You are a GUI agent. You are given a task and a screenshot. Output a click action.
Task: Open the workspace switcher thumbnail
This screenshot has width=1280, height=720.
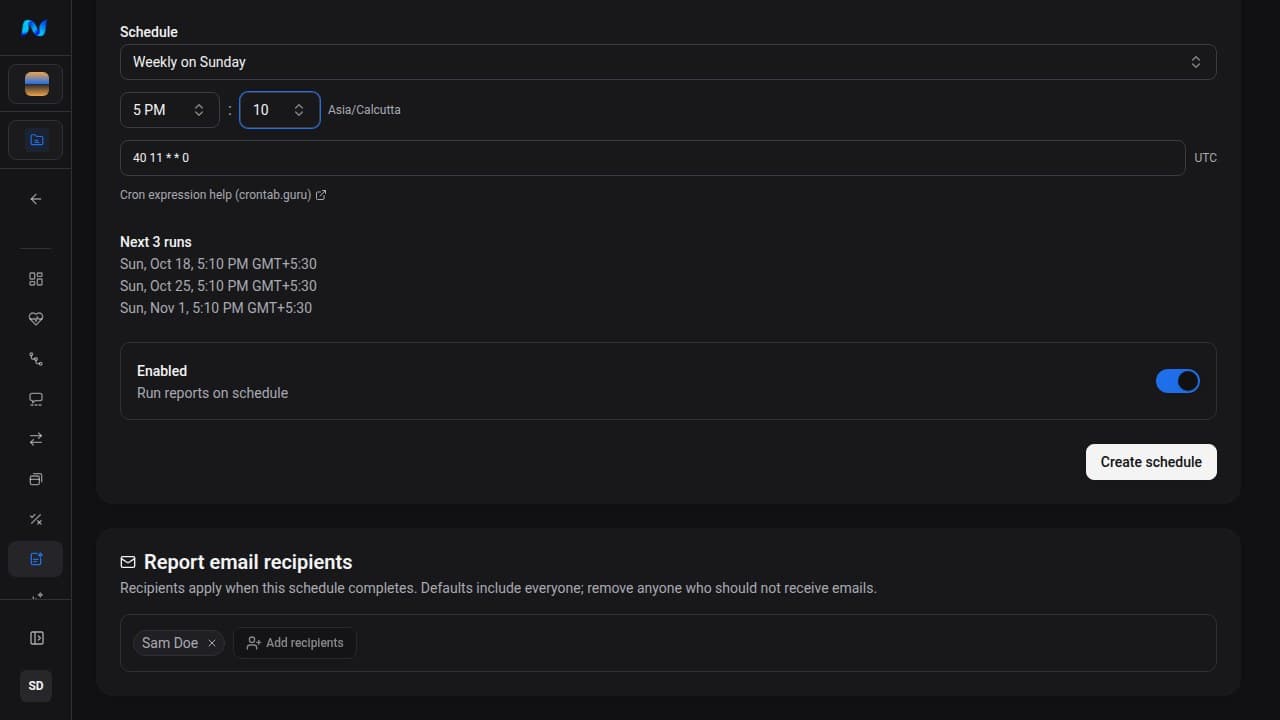click(x=36, y=84)
